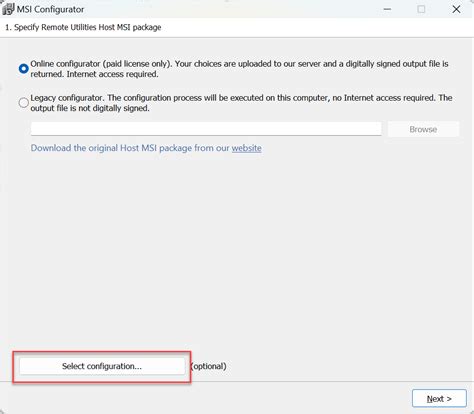This screenshot has height=414, width=474.
Task: Click the step header 'Specify Remote Utilities Host MSI package'
Action: tap(88, 27)
